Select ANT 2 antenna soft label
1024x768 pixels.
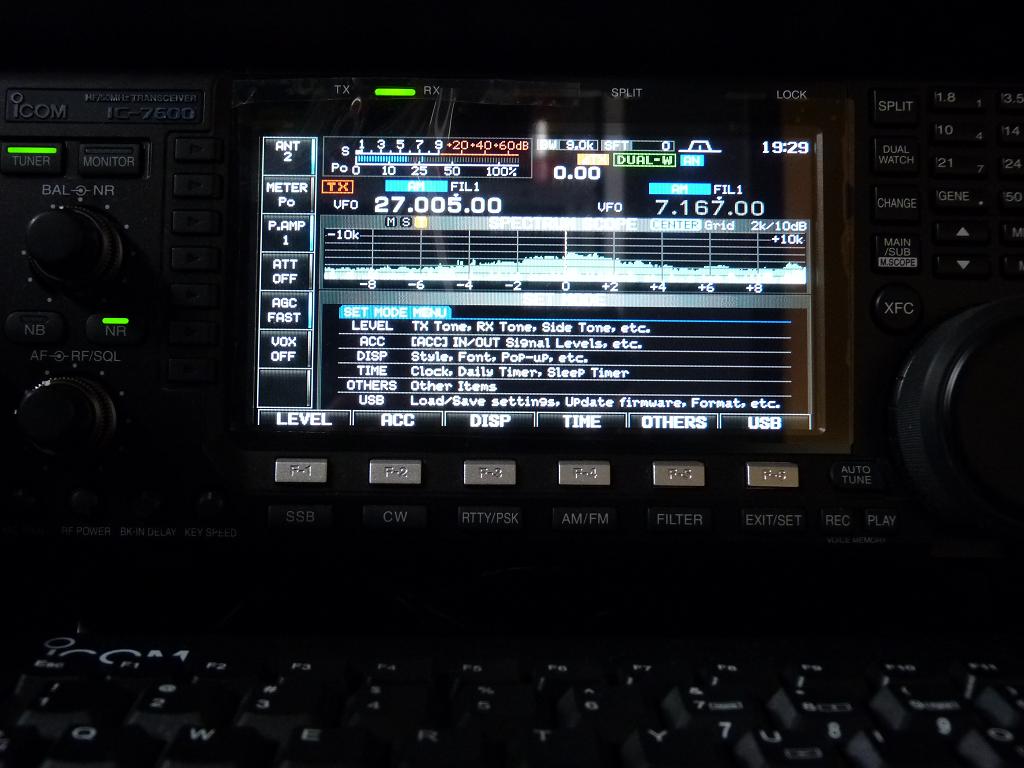point(288,153)
